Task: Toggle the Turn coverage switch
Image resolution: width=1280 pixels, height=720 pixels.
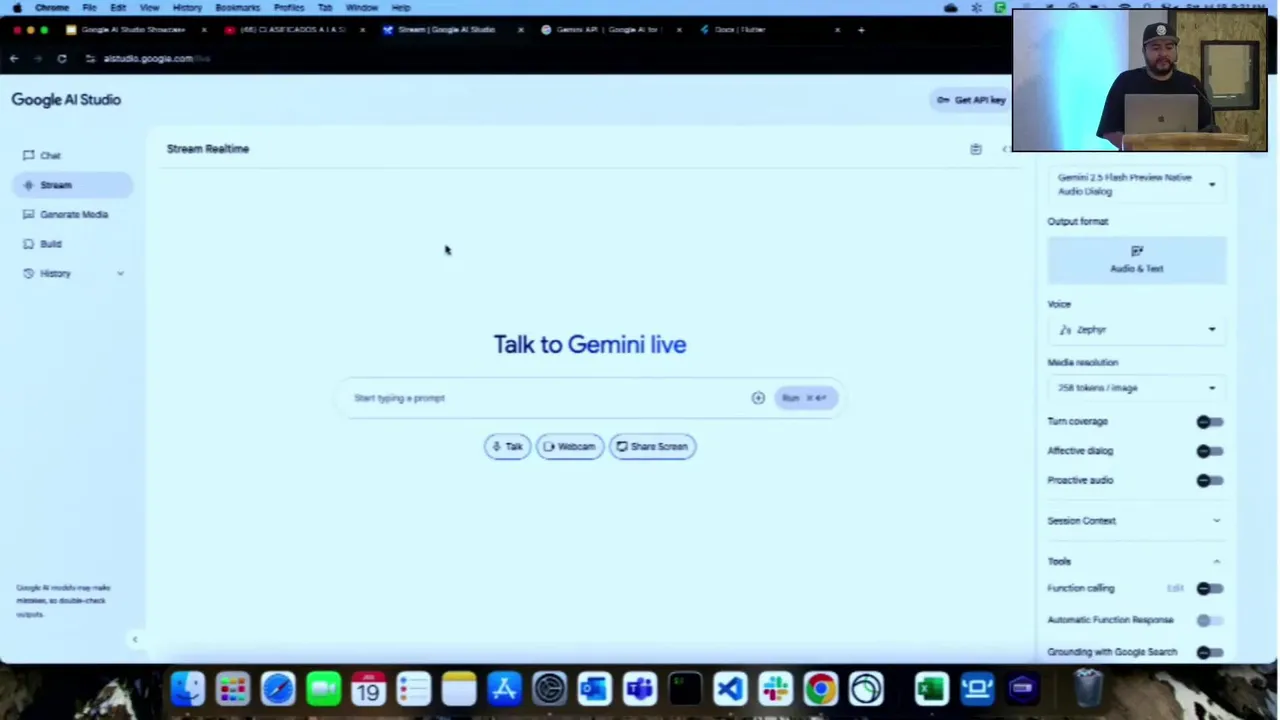Action: click(1210, 422)
